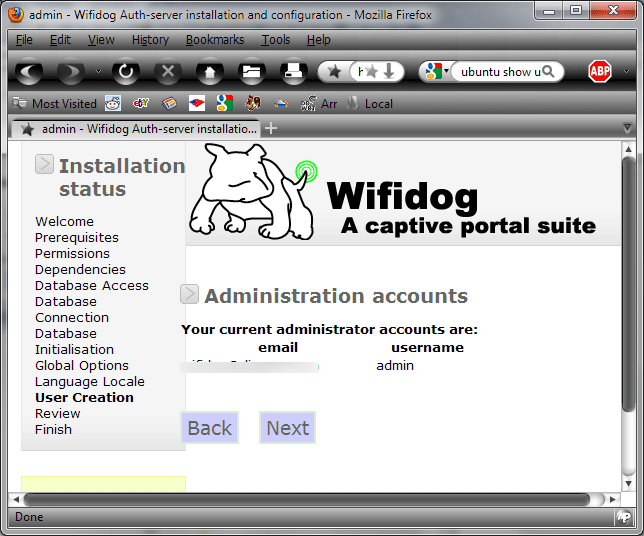This screenshot has width=644, height=536.
Task: Open the History menu
Action: click(x=150, y=40)
